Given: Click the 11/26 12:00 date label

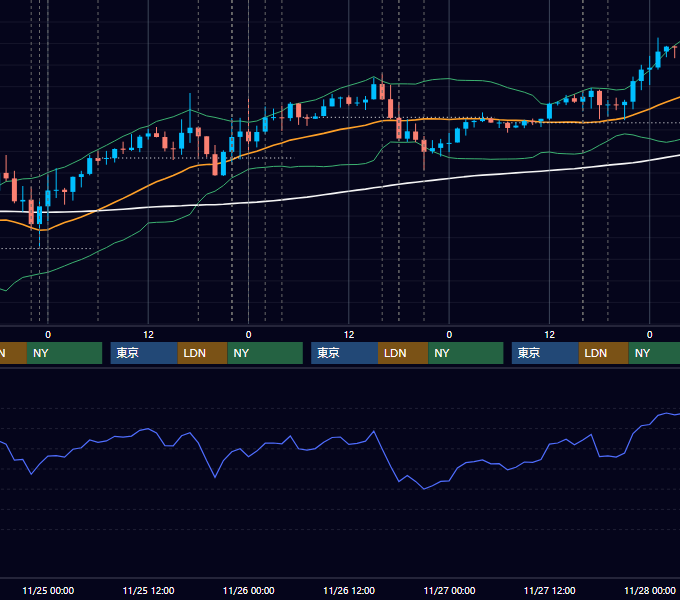Looking at the screenshot, I should tap(349, 590).
